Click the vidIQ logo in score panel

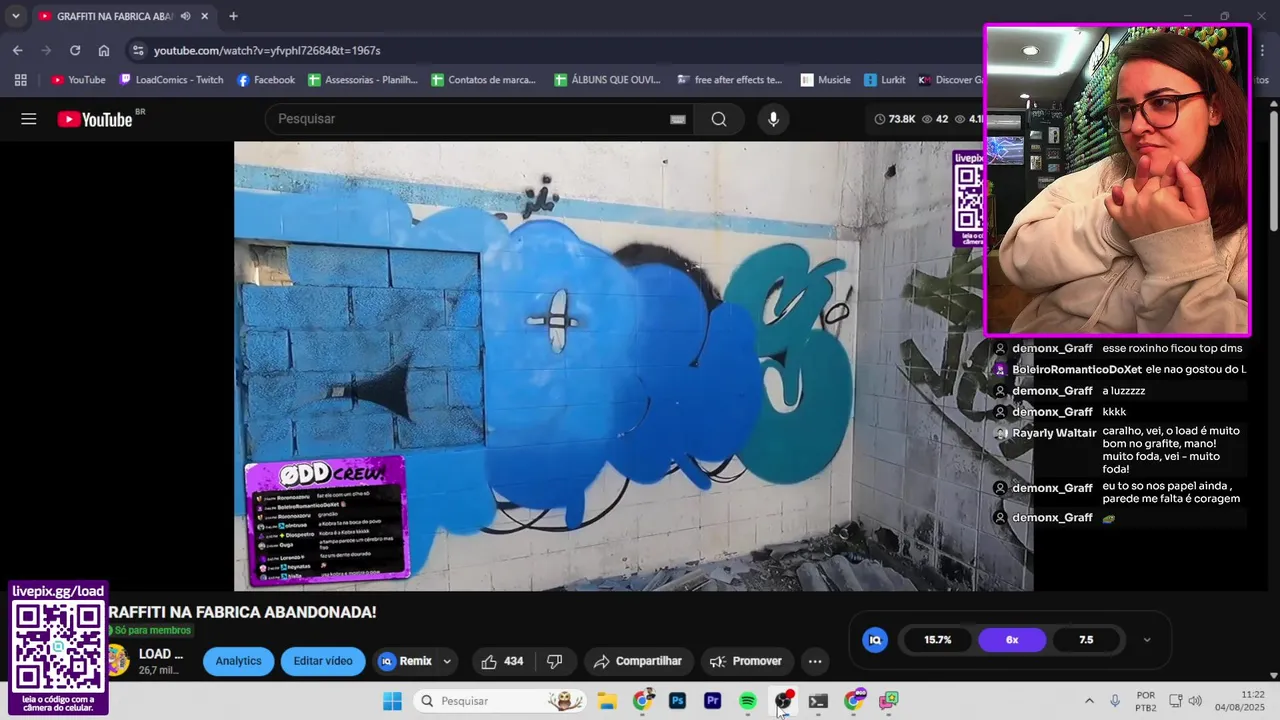point(875,640)
